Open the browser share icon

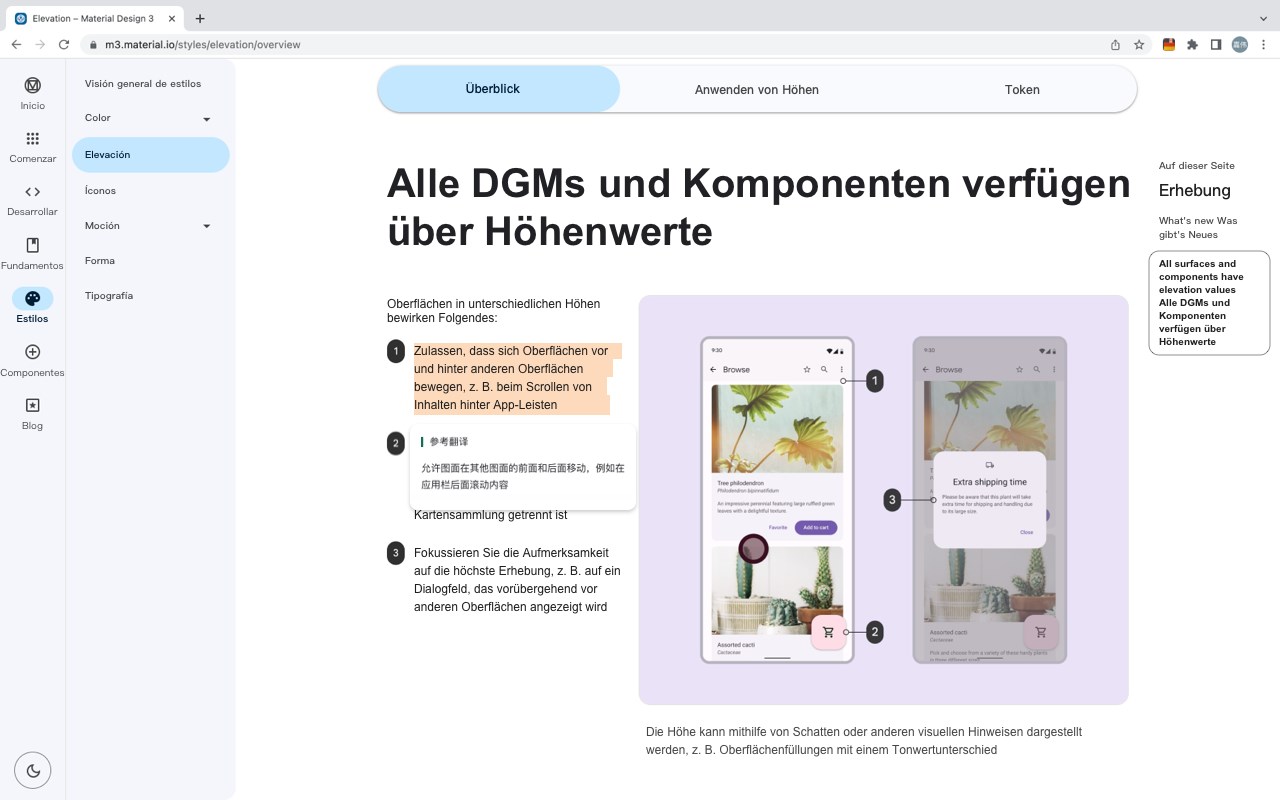pos(1115,44)
